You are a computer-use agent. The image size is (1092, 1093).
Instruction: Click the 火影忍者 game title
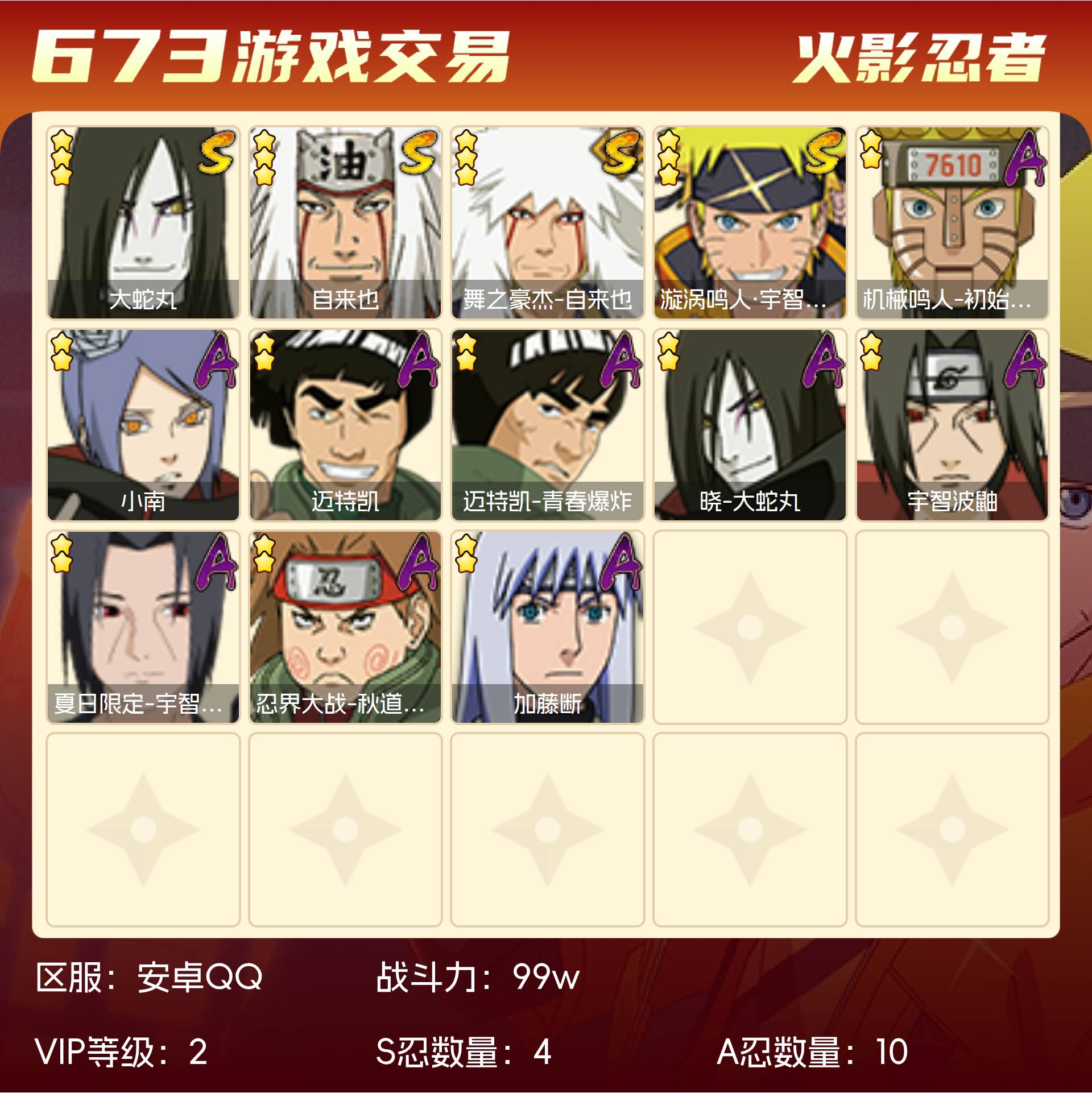tap(920, 58)
